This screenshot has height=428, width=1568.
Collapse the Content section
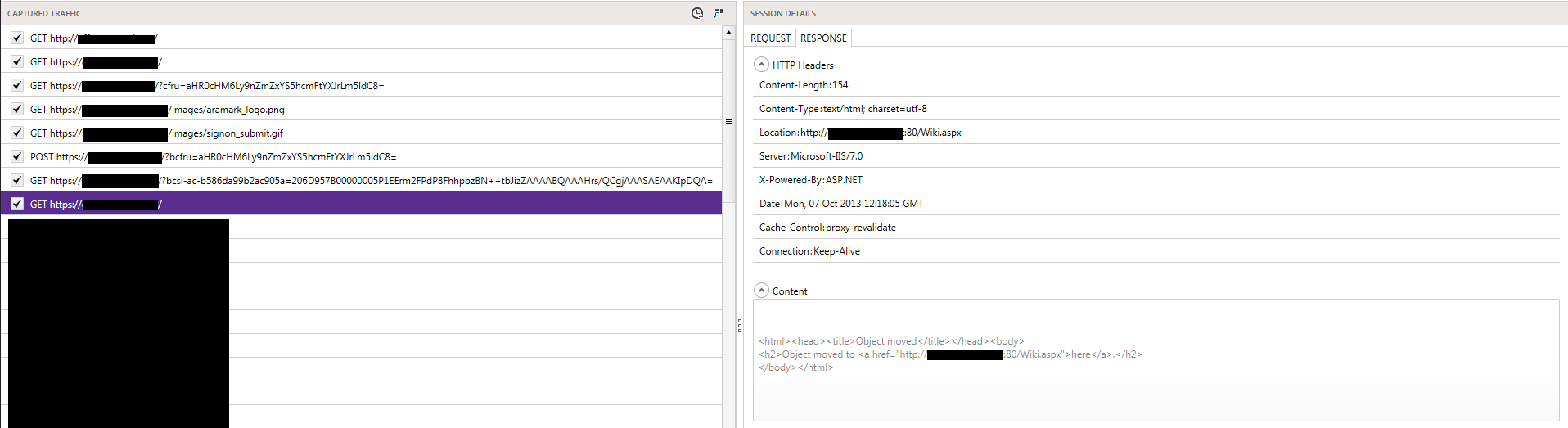click(x=762, y=291)
